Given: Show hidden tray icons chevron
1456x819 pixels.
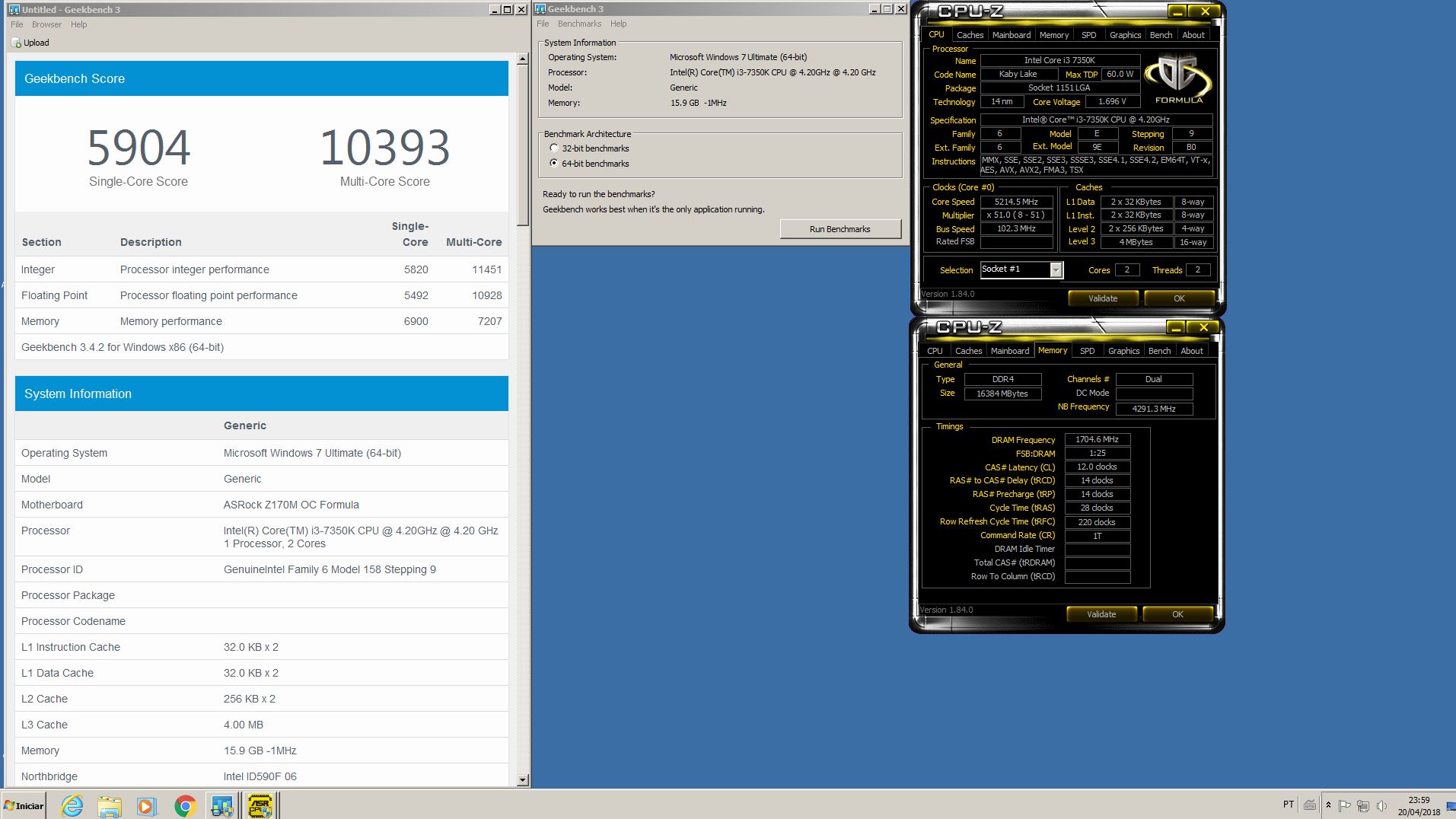Looking at the screenshot, I should (x=1328, y=805).
